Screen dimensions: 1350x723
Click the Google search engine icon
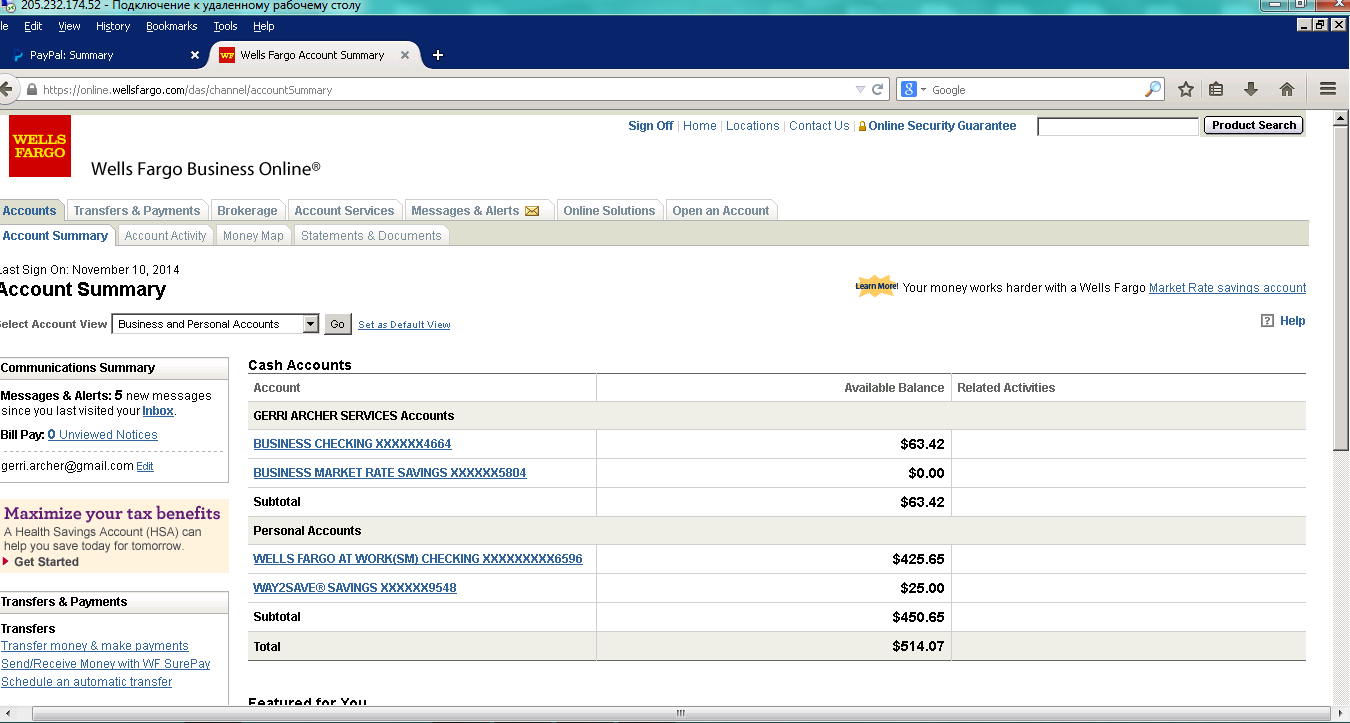pos(909,89)
